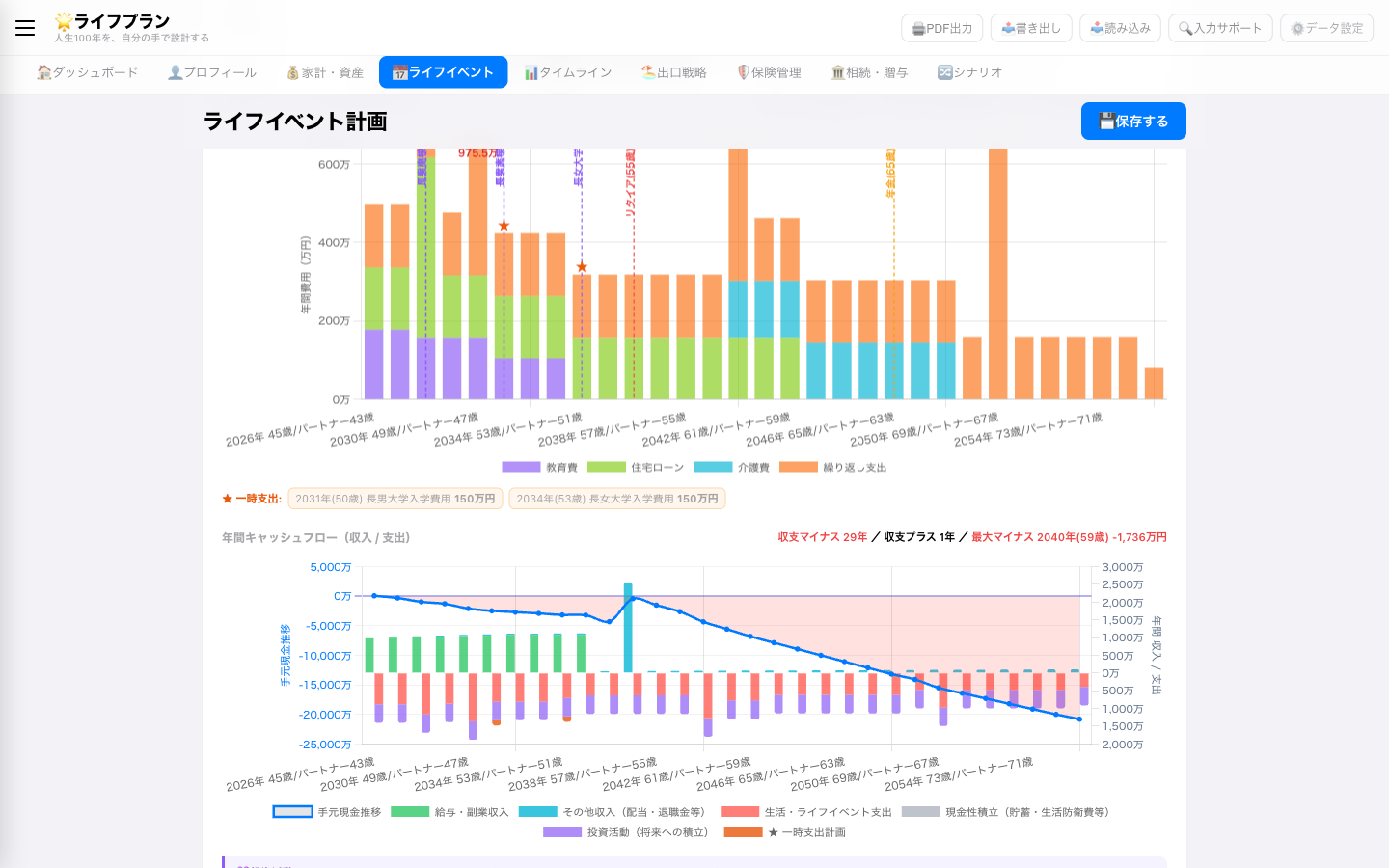Open the シナリオ tab
The width and height of the screenshot is (1389, 868).
click(969, 72)
